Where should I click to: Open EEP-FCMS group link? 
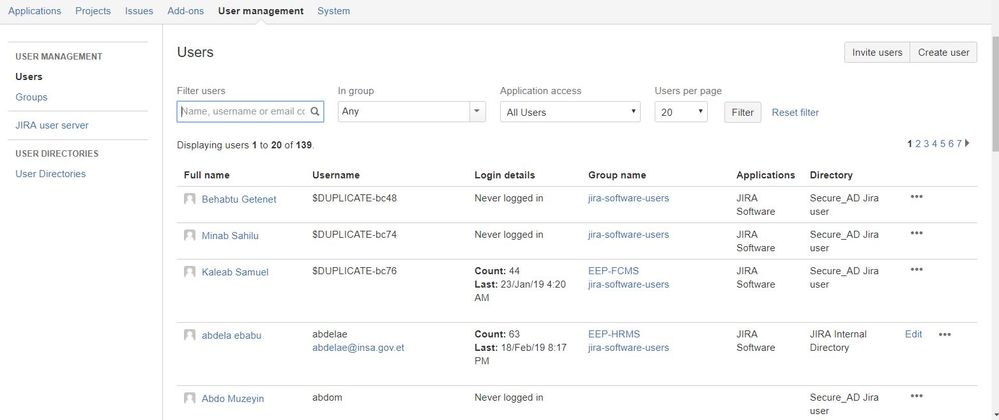613,271
